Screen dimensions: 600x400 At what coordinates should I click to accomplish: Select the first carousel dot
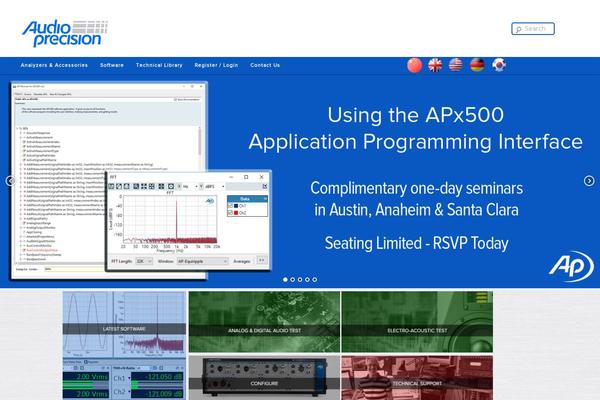[x=285, y=280]
